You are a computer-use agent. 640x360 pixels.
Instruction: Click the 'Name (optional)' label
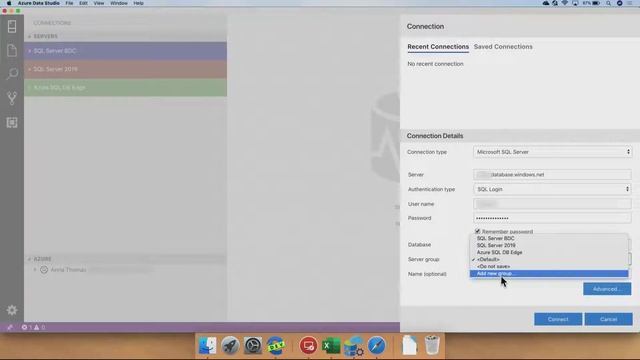[427, 274]
